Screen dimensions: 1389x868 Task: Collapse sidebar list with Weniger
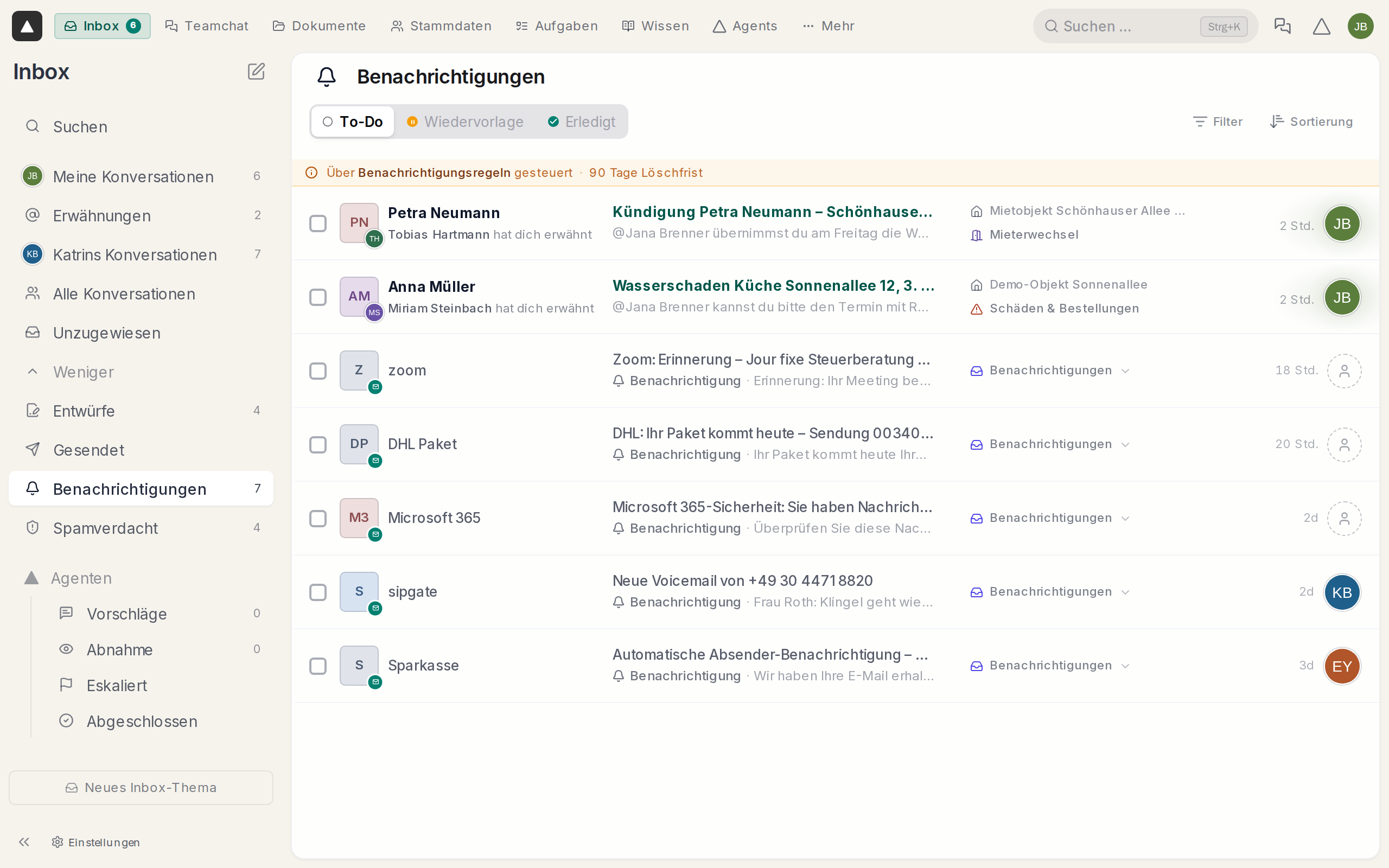pyautogui.click(x=141, y=372)
